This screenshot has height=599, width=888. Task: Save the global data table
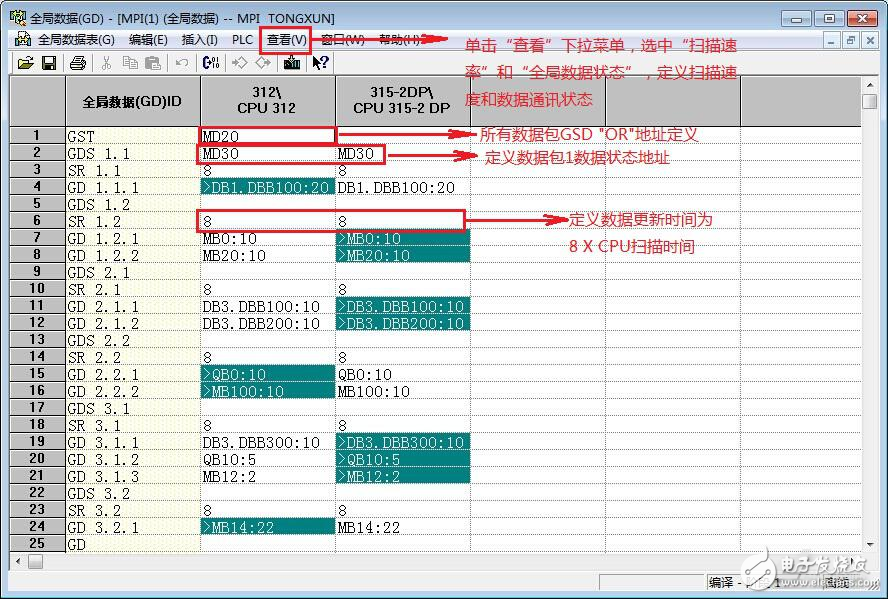click(x=48, y=63)
